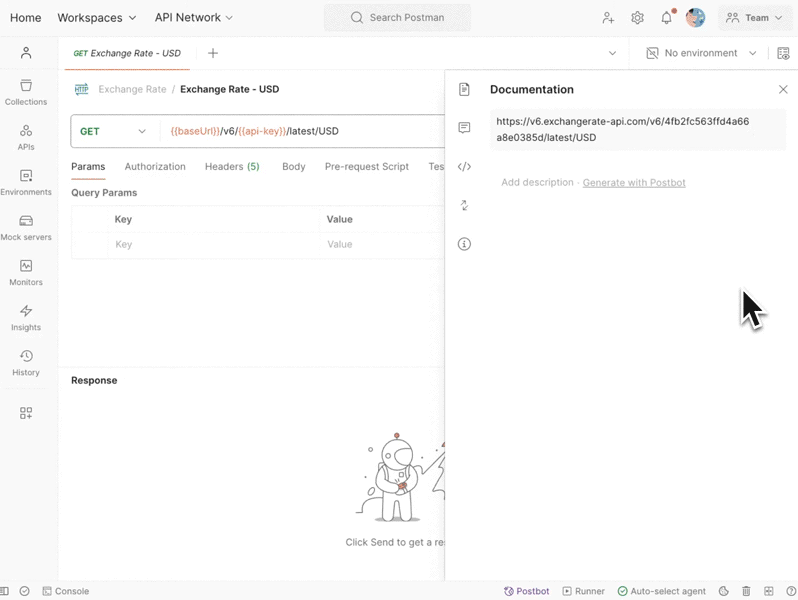Show request info icon
The width and height of the screenshot is (798, 600).
pyautogui.click(x=464, y=244)
